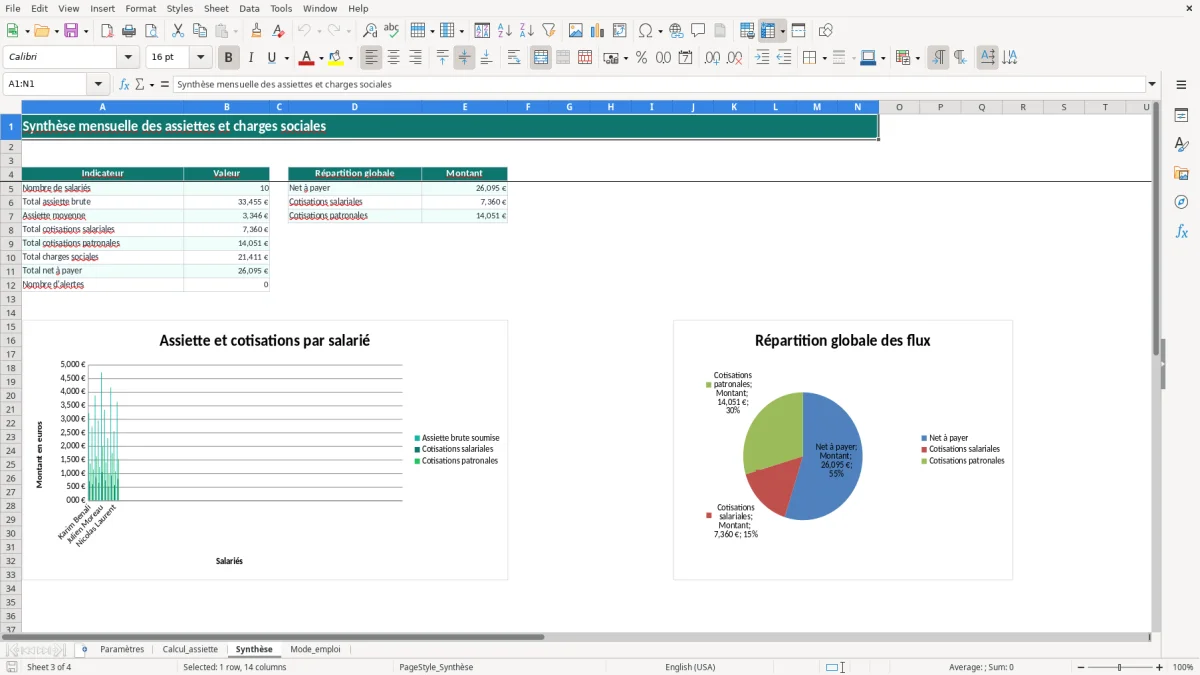Open borders dropdown arrow
Image resolution: width=1200 pixels, height=675 pixels.
(823, 58)
